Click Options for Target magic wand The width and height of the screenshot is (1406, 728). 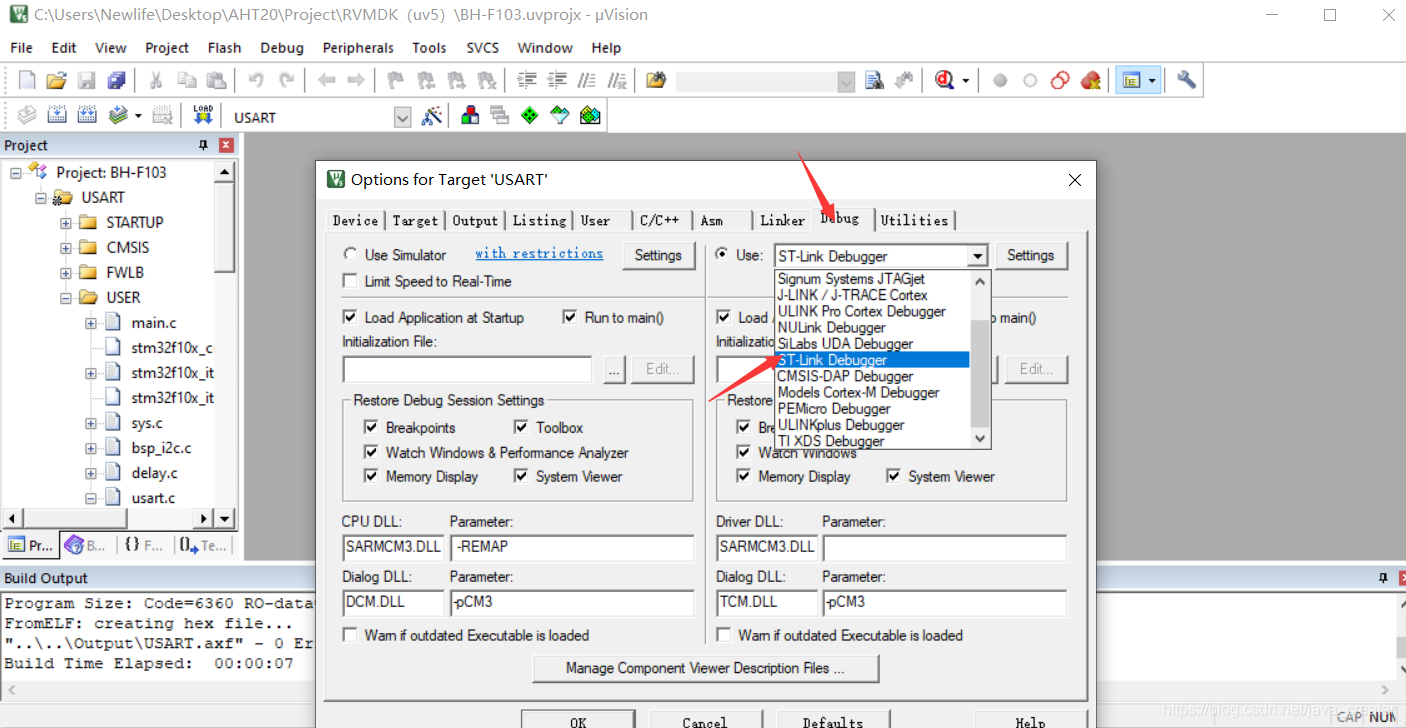[x=432, y=116]
